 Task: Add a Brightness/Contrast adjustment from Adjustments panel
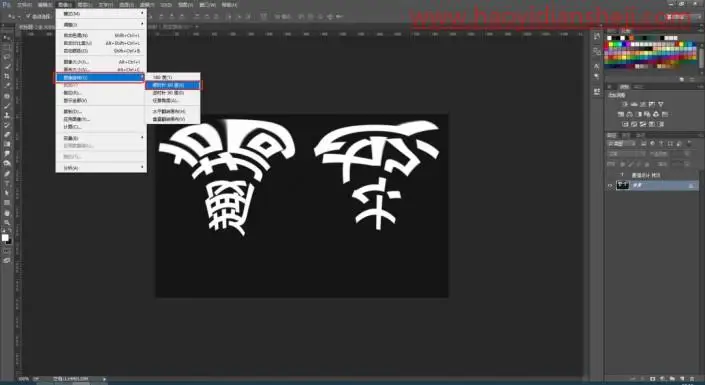625,104
